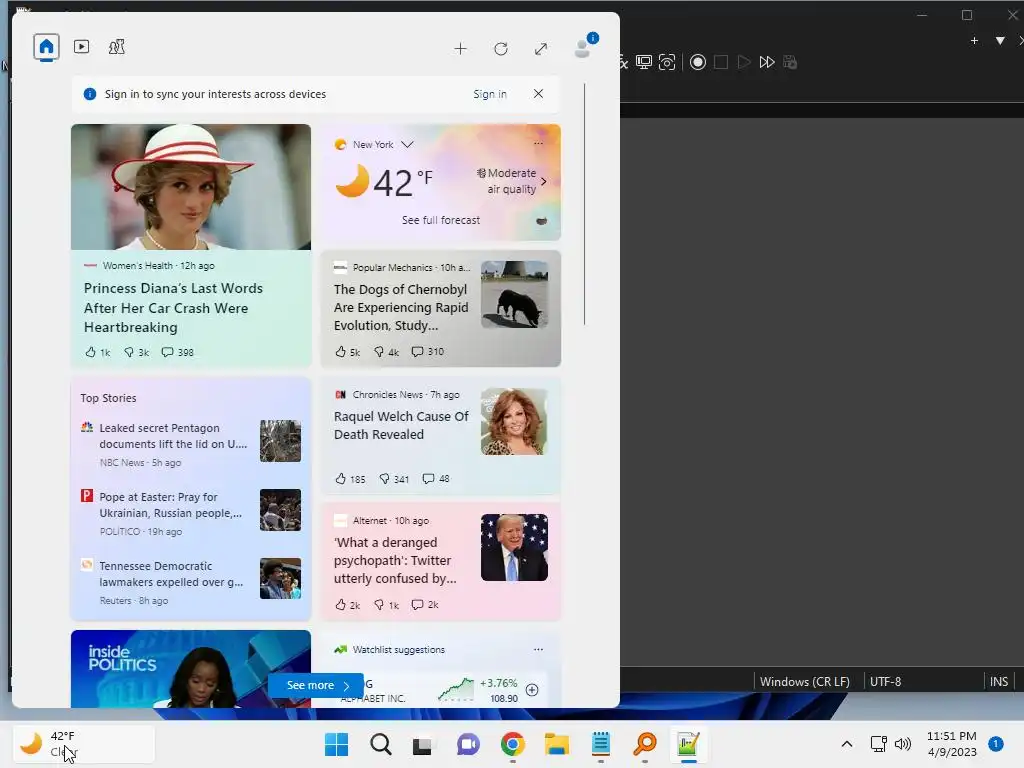The image size is (1024, 768).
Task: Expand the New York location dropdown
Action: (408, 144)
